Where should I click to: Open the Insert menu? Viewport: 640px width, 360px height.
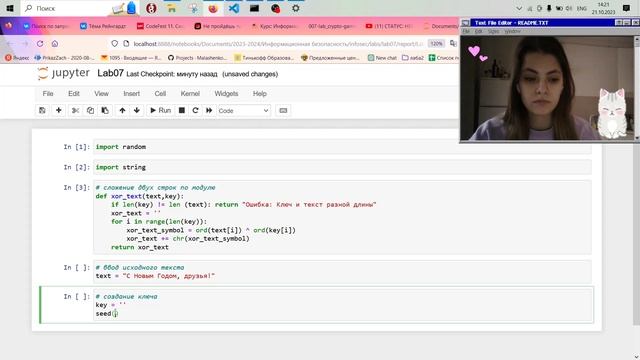131,94
